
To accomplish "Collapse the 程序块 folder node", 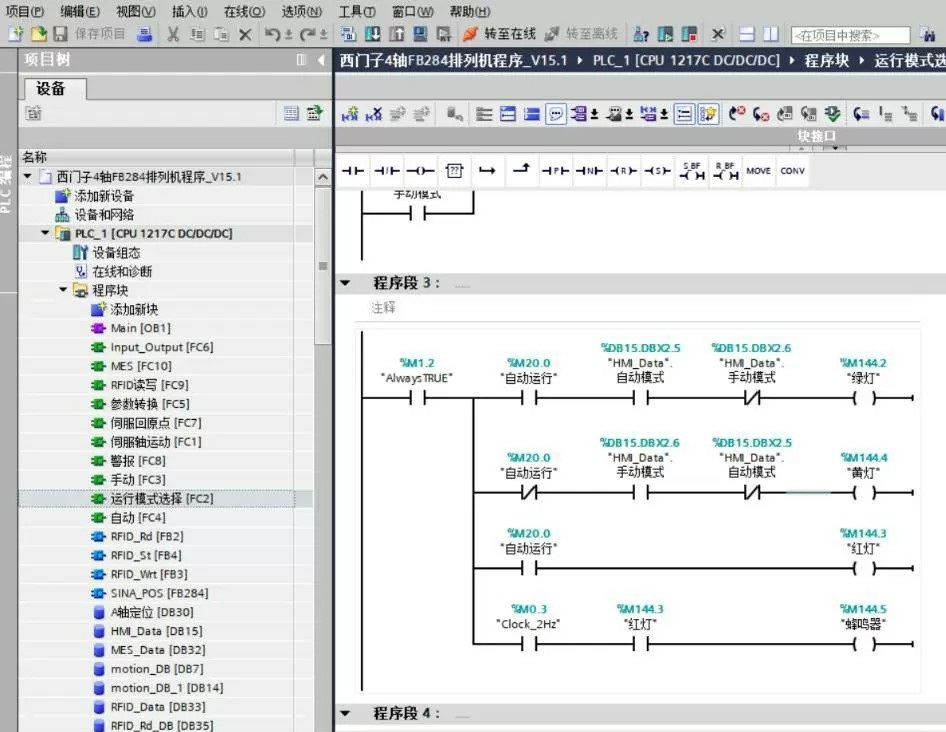I will tap(63, 290).
